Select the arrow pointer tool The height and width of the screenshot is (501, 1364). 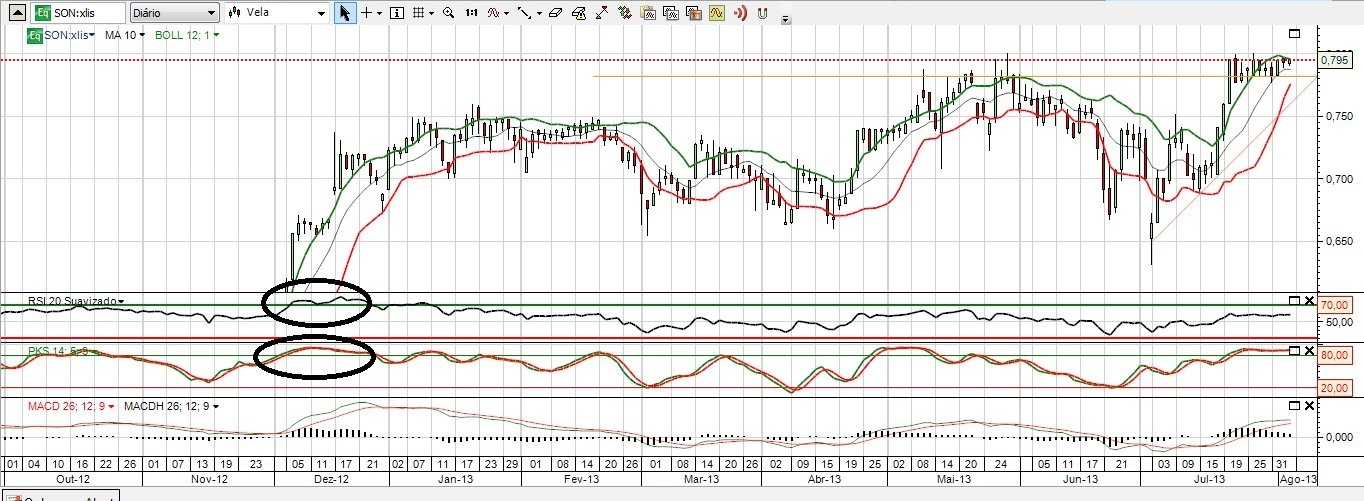point(344,13)
